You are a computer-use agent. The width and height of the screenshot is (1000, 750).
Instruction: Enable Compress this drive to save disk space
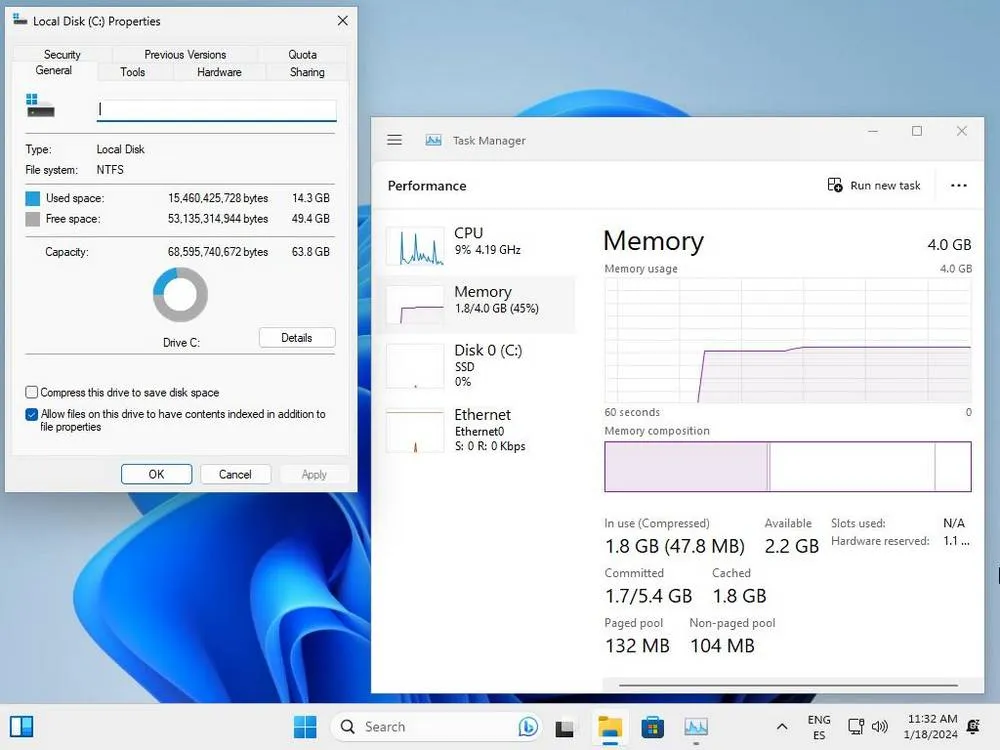pyautogui.click(x=31, y=392)
